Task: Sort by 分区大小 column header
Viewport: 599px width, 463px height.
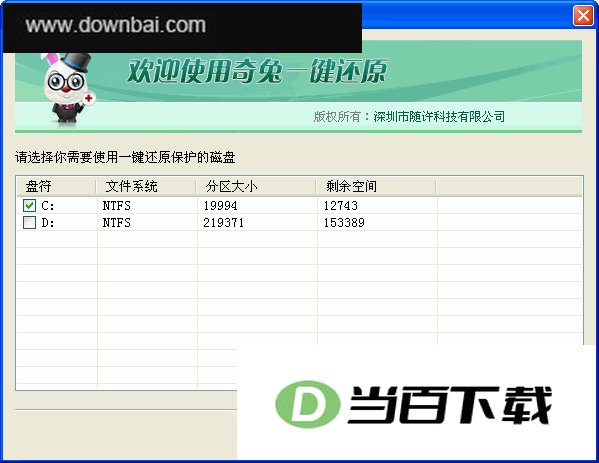Action: point(256,186)
